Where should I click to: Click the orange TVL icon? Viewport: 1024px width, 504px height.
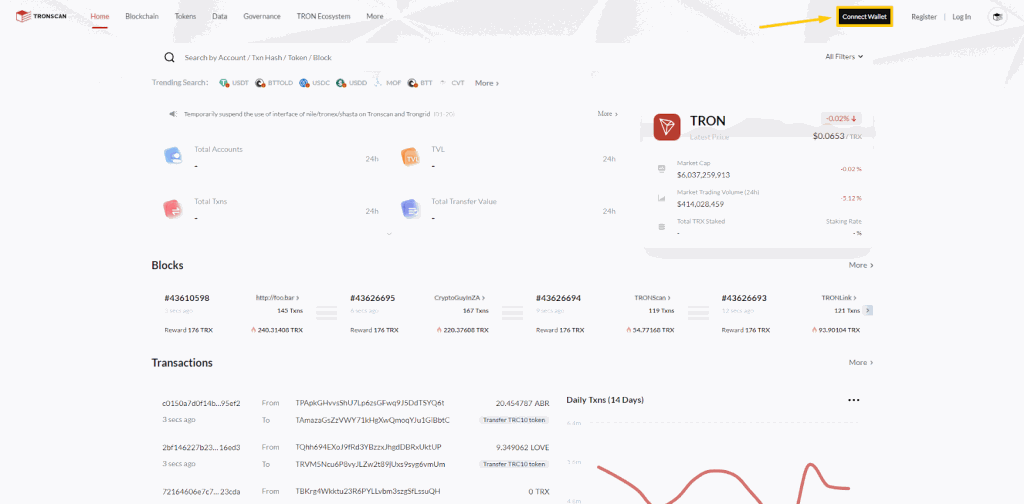(x=411, y=157)
